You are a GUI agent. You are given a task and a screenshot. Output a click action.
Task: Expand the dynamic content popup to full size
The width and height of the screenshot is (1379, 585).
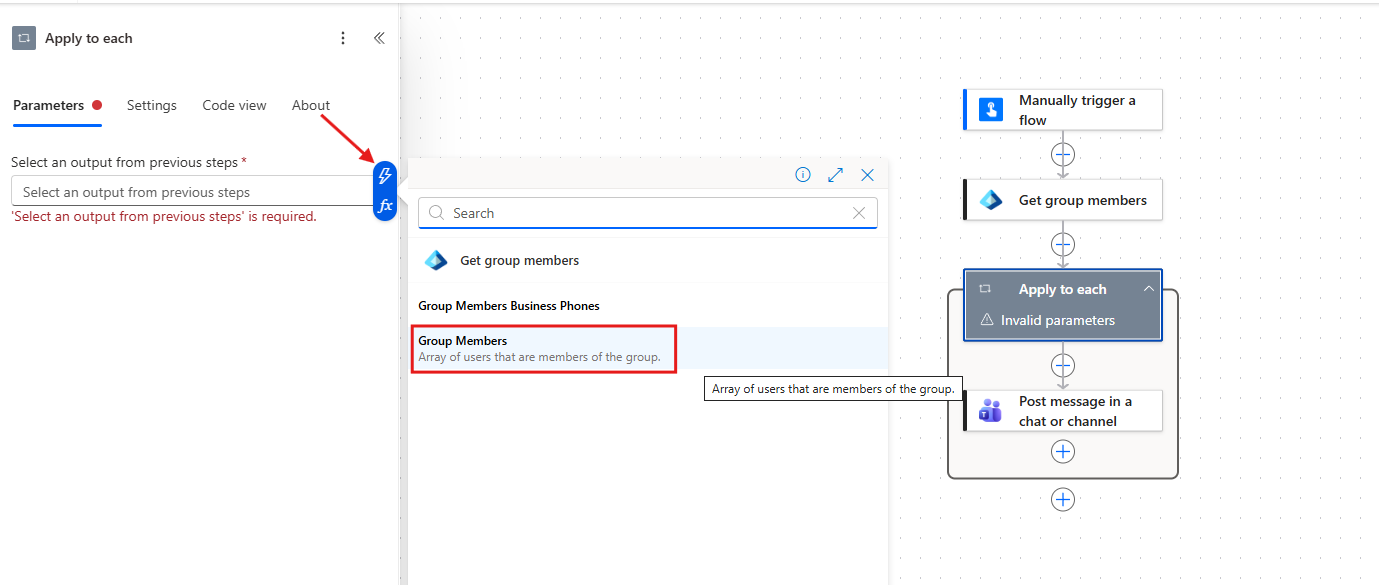836,175
